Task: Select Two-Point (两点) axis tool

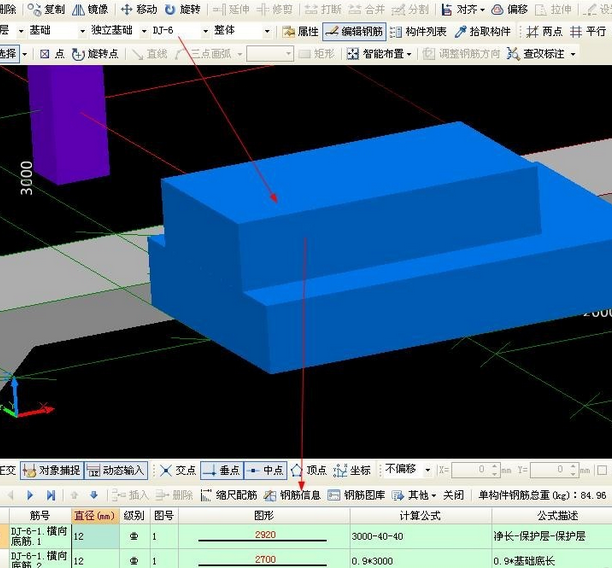Action: click(x=544, y=32)
